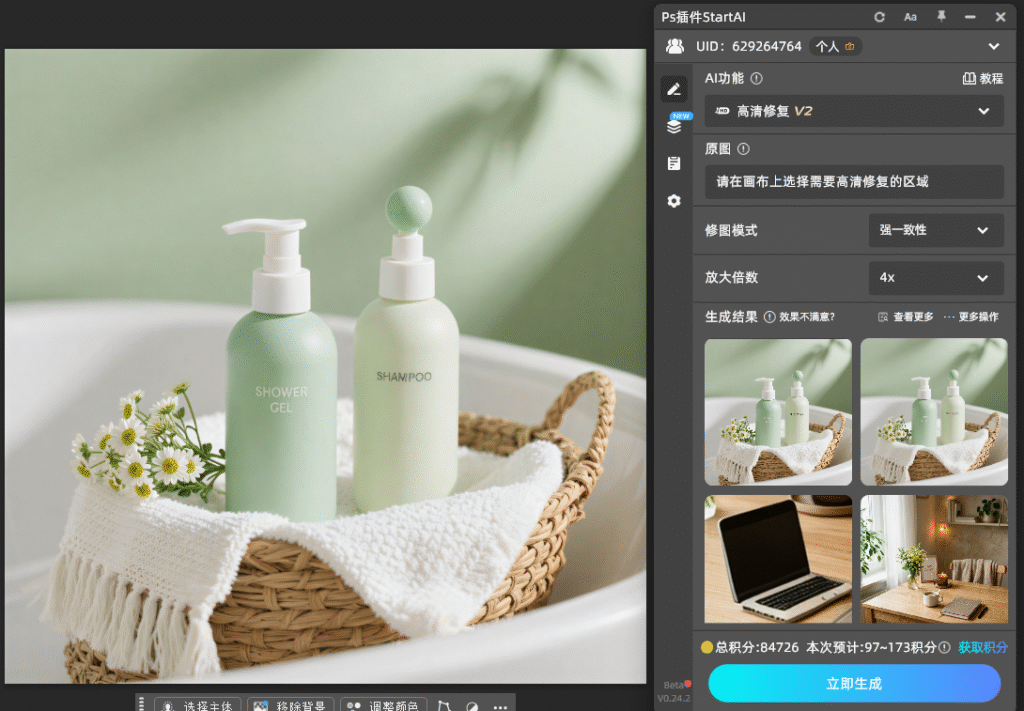Click 移除背景 in the contextual bar

[291, 705]
